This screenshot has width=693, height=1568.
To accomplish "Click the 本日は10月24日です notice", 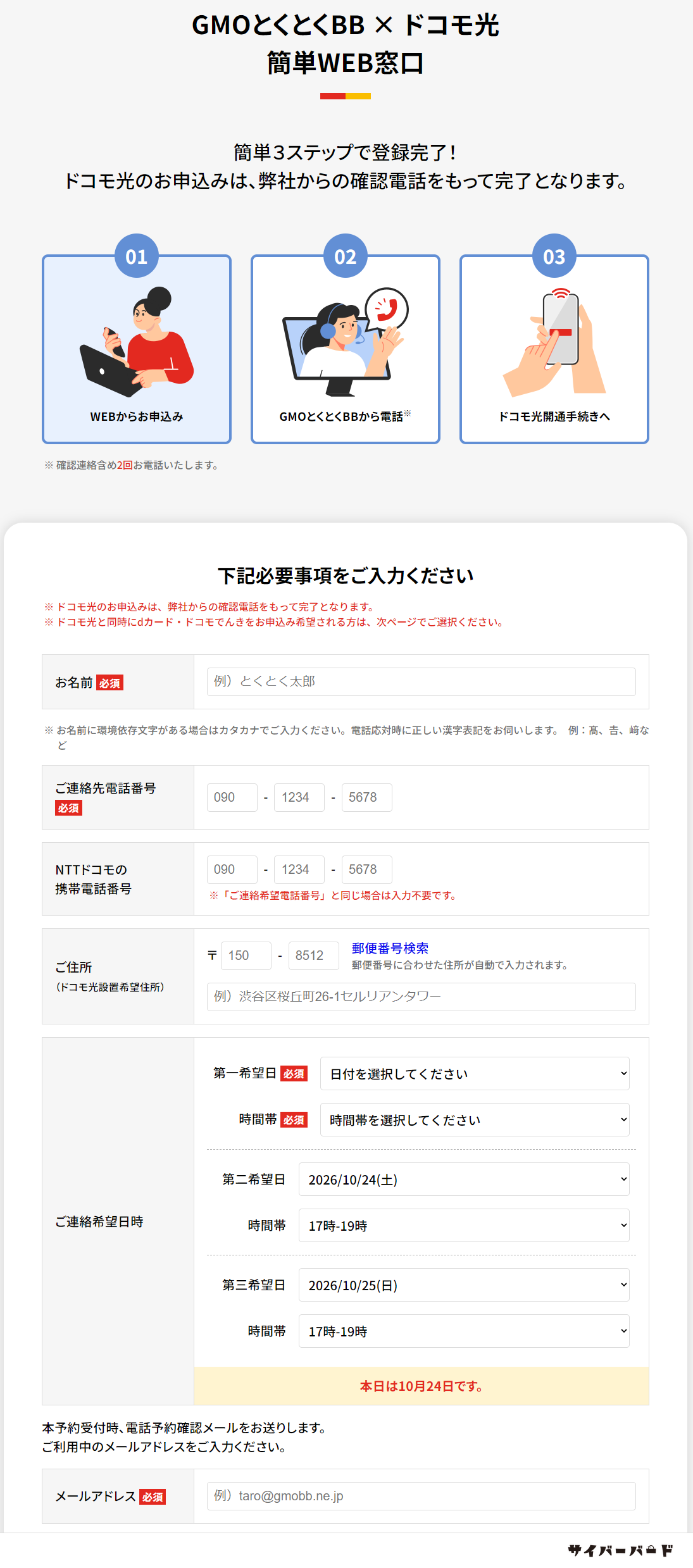I will click(x=421, y=1386).
